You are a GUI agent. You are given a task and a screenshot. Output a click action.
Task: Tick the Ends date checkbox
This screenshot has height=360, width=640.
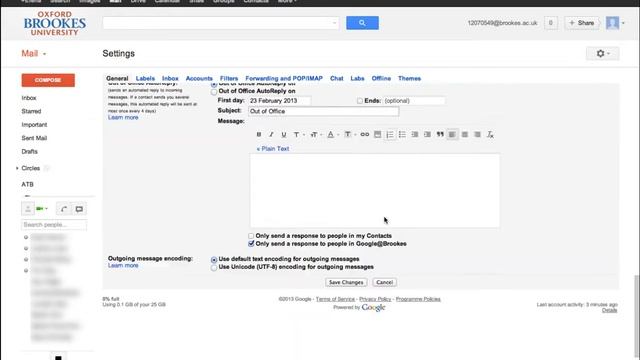[x=360, y=101]
